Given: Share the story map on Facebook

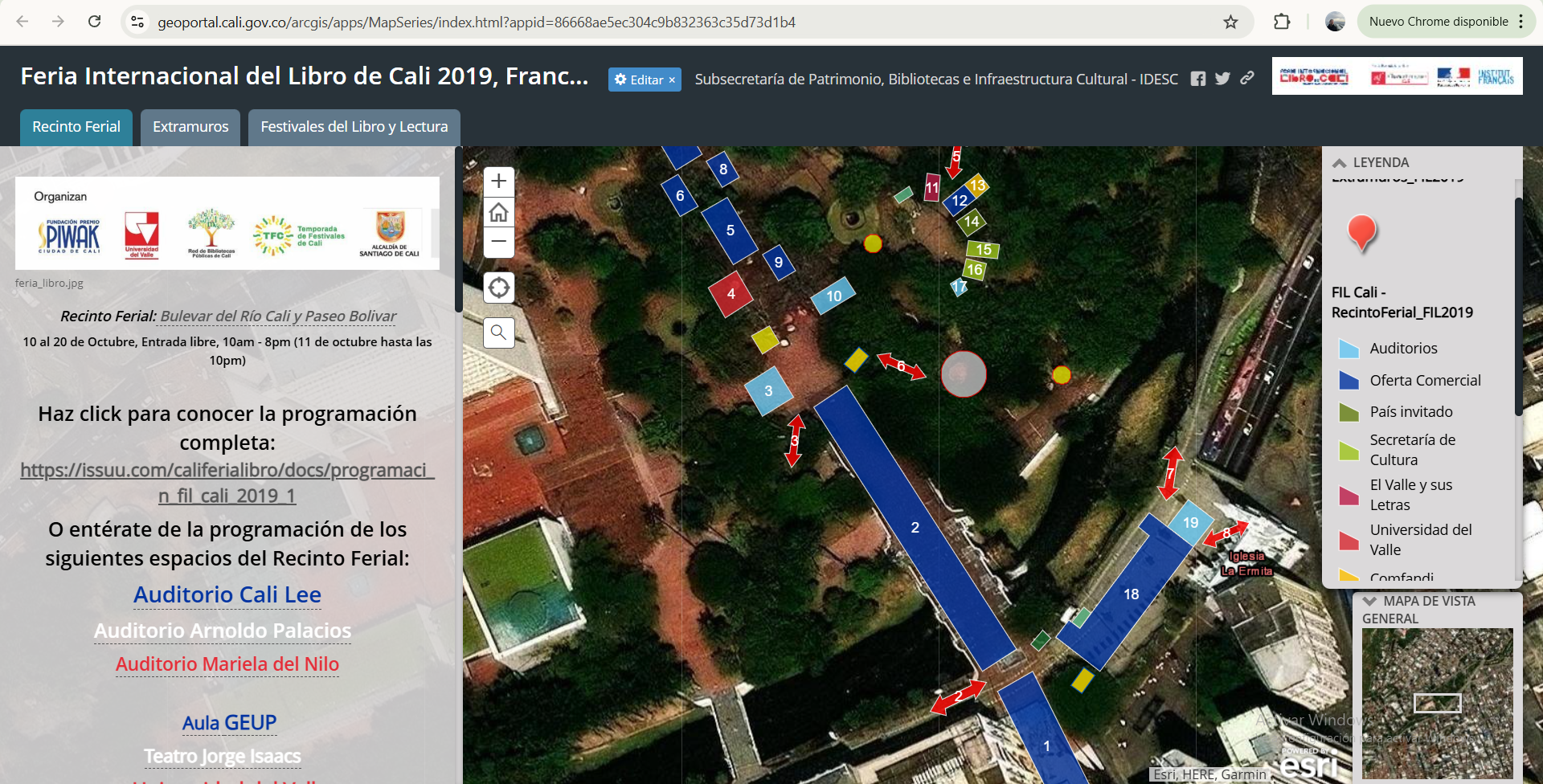Looking at the screenshot, I should pos(1197,79).
